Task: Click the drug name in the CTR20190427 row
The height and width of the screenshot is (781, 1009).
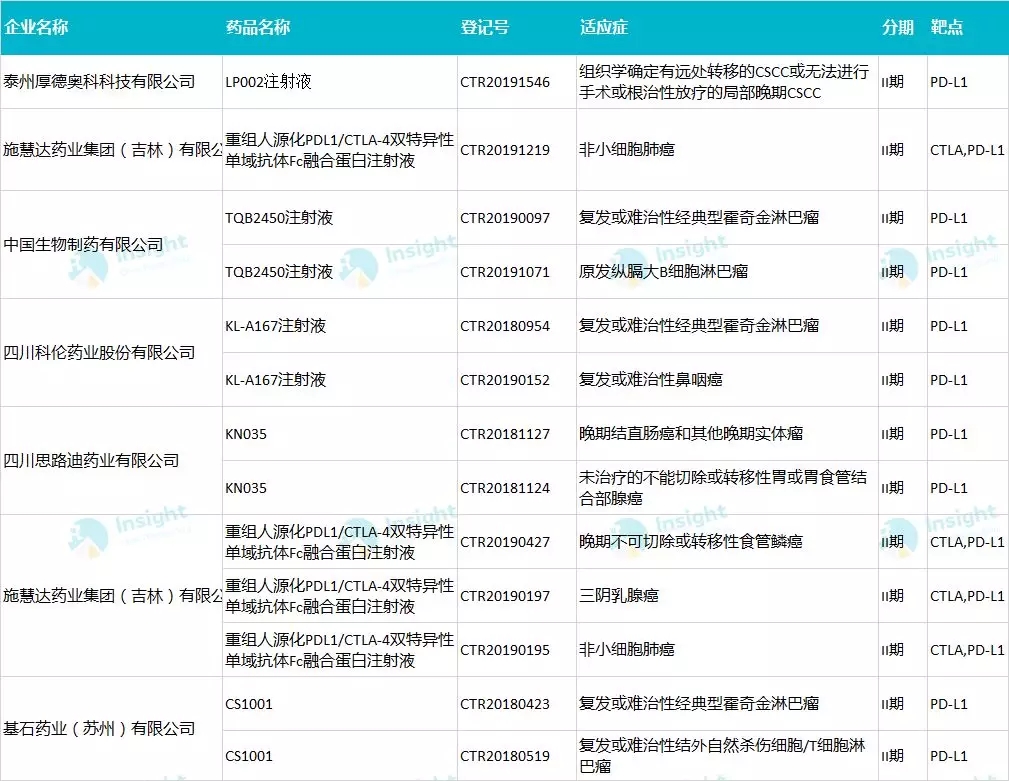Action: pyautogui.click(x=340, y=542)
